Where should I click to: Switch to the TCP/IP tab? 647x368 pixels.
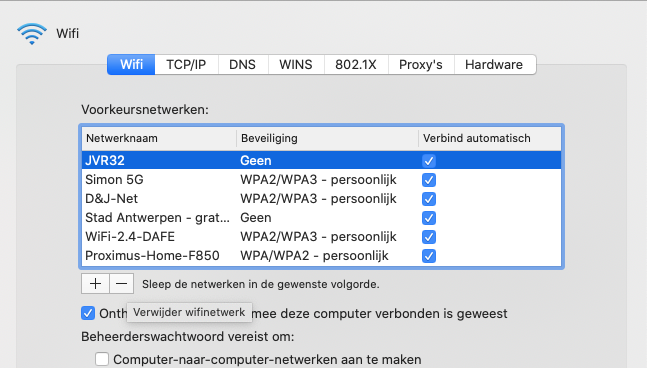point(186,65)
